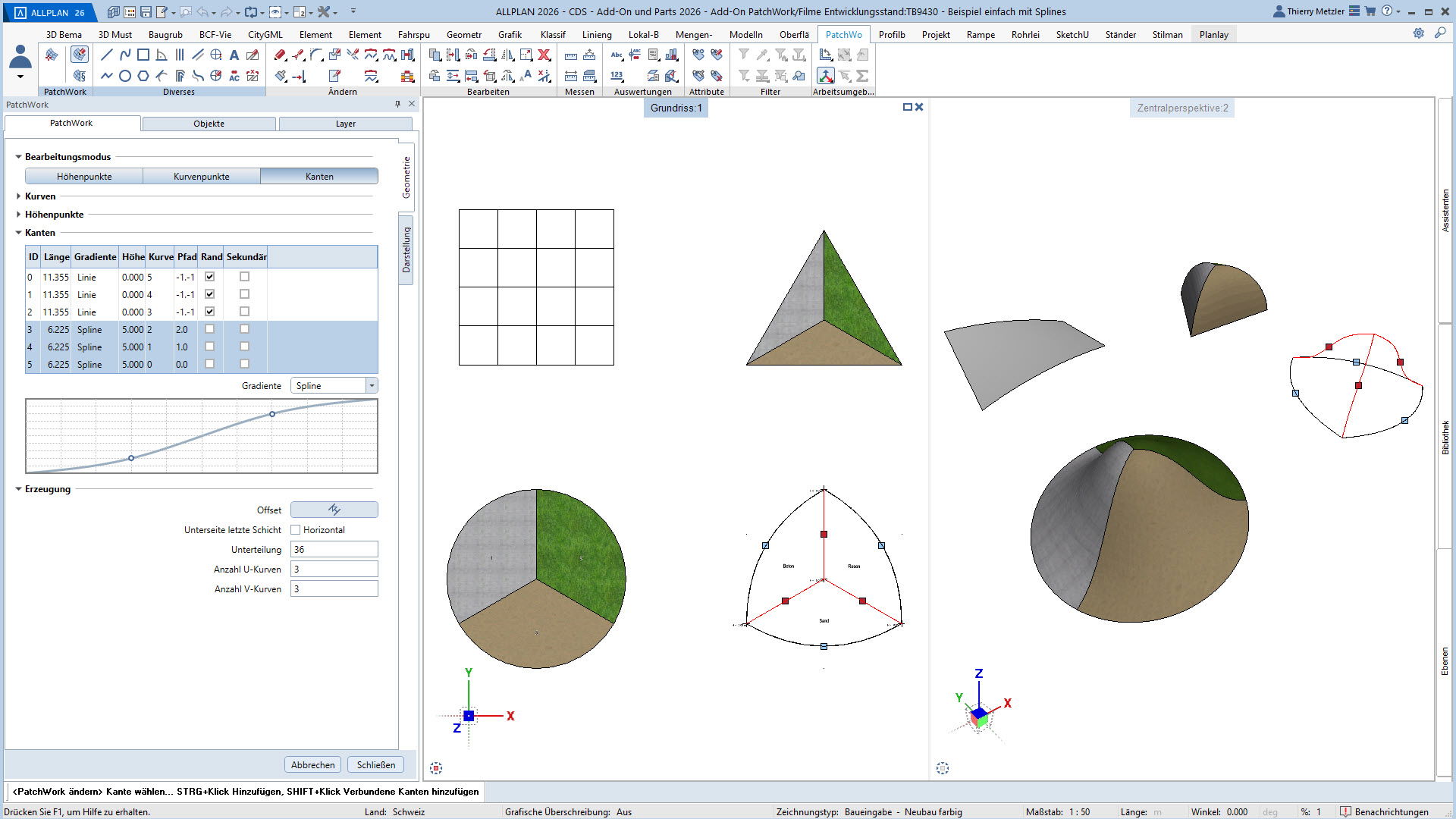The width and height of the screenshot is (1456, 819).
Task: Collapse the Erzeugung section
Action: pyautogui.click(x=19, y=489)
